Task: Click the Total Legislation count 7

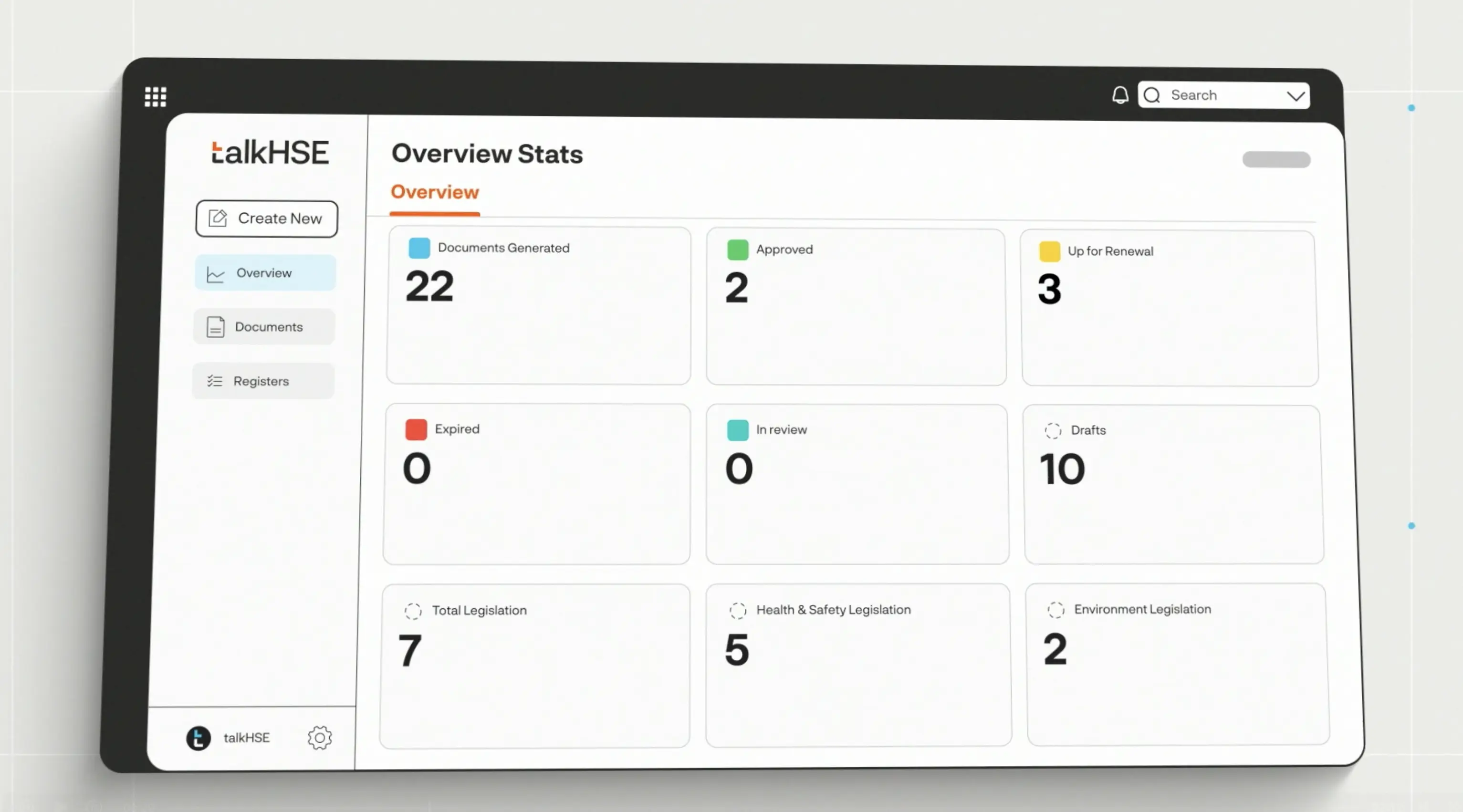Action: point(409,651)
